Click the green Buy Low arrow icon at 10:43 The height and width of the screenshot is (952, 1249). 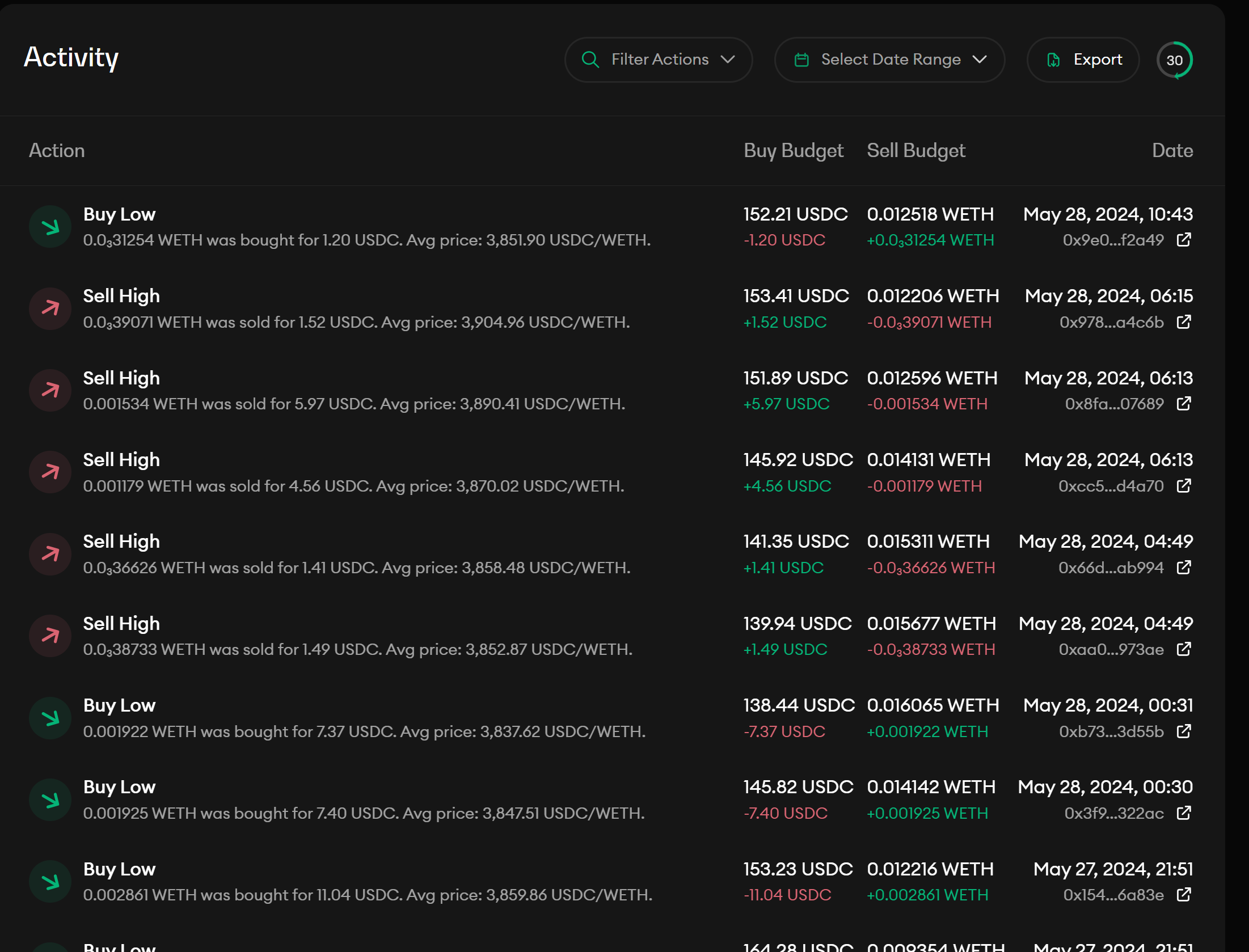pos(50,227)
